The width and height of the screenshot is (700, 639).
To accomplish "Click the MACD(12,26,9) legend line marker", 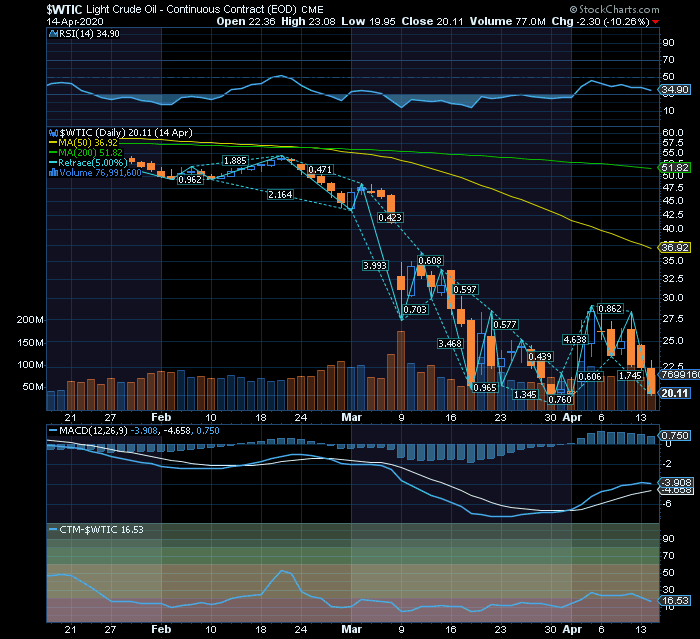I will click(53, 431).
